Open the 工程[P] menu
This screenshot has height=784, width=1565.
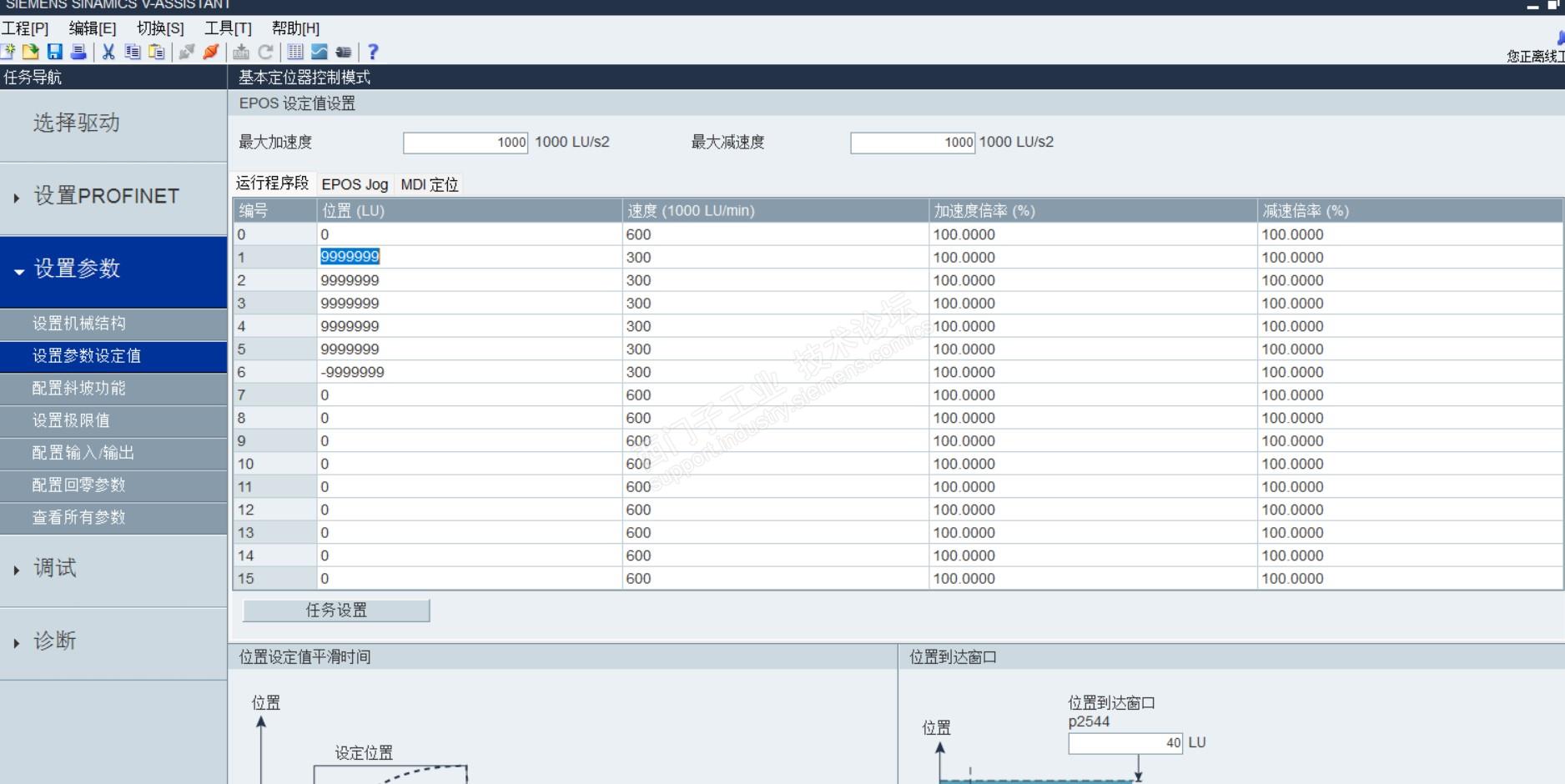[x=25, y=28]
